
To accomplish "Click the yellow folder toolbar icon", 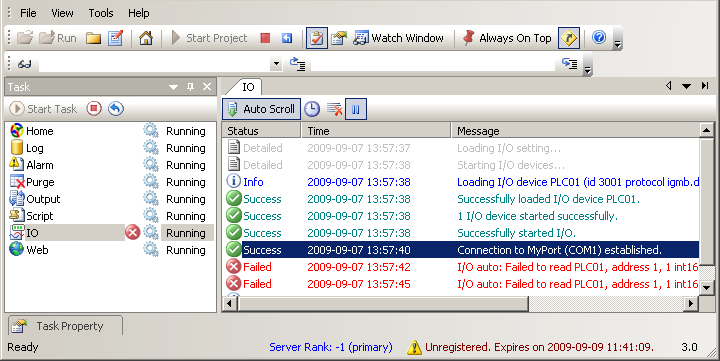I will coord(93,38).
